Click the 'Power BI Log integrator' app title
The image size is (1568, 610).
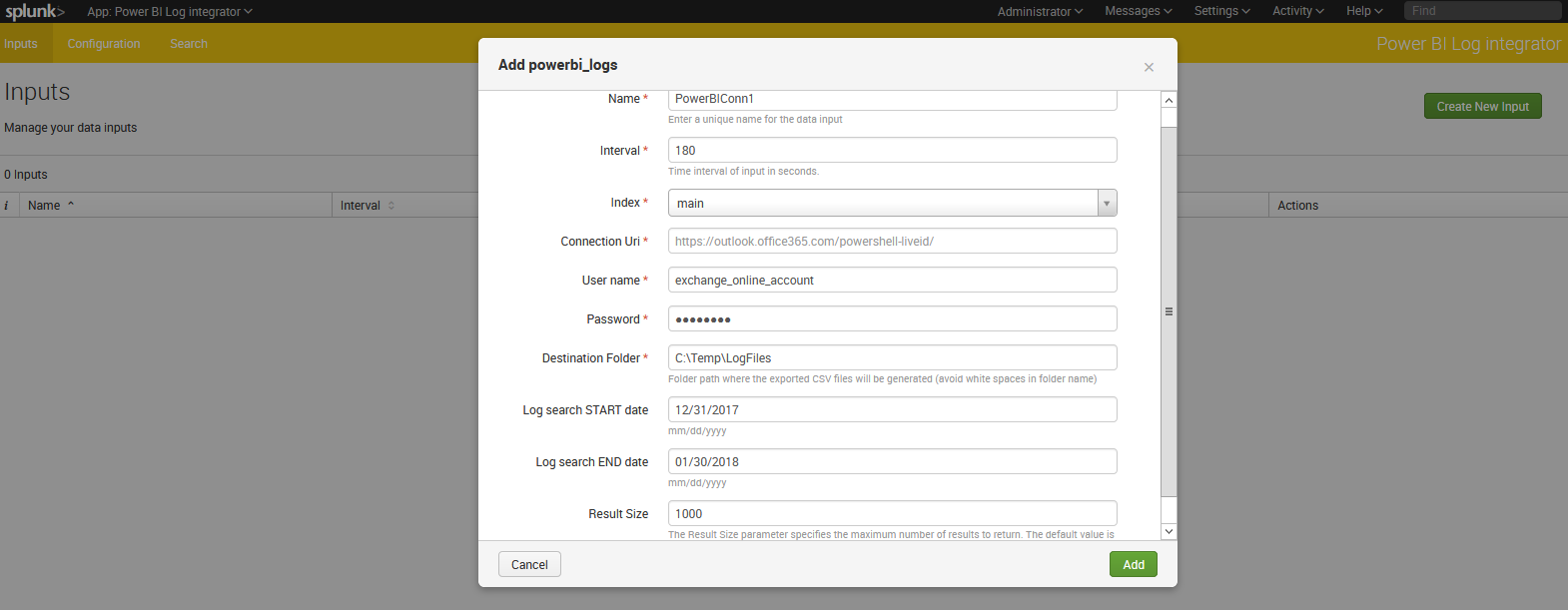[1468, 44]
